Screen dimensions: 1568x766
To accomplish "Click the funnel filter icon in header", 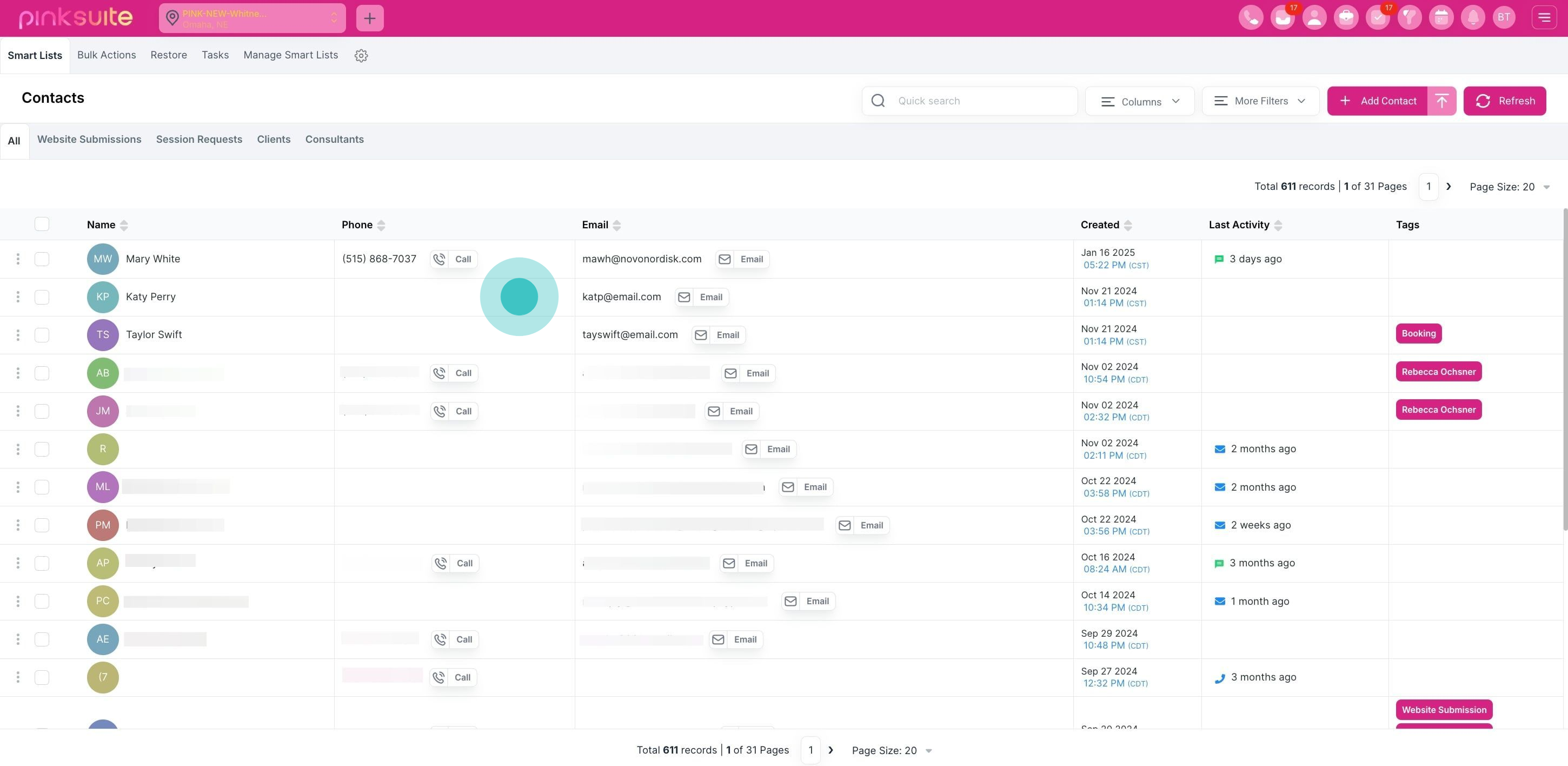I will [1408, 18].
